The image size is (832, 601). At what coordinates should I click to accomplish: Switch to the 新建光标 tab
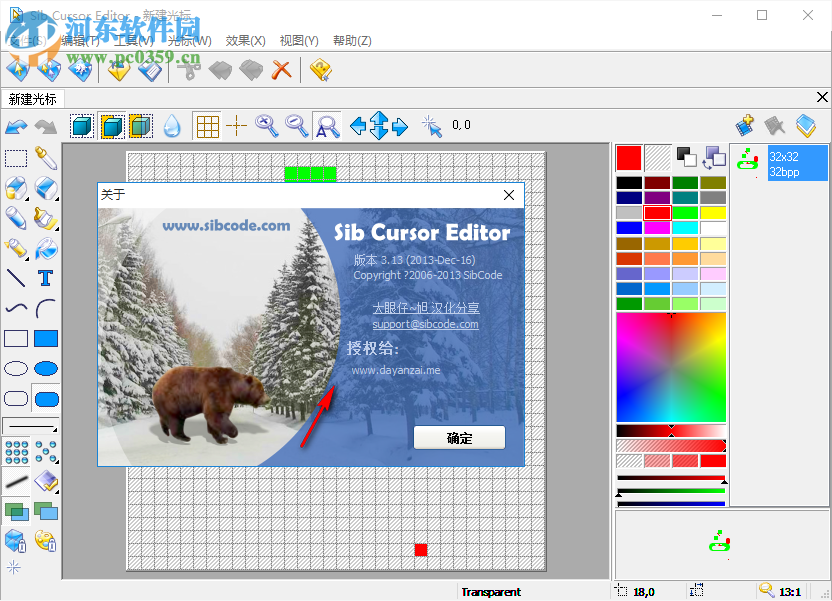click(x=32, y=98)
